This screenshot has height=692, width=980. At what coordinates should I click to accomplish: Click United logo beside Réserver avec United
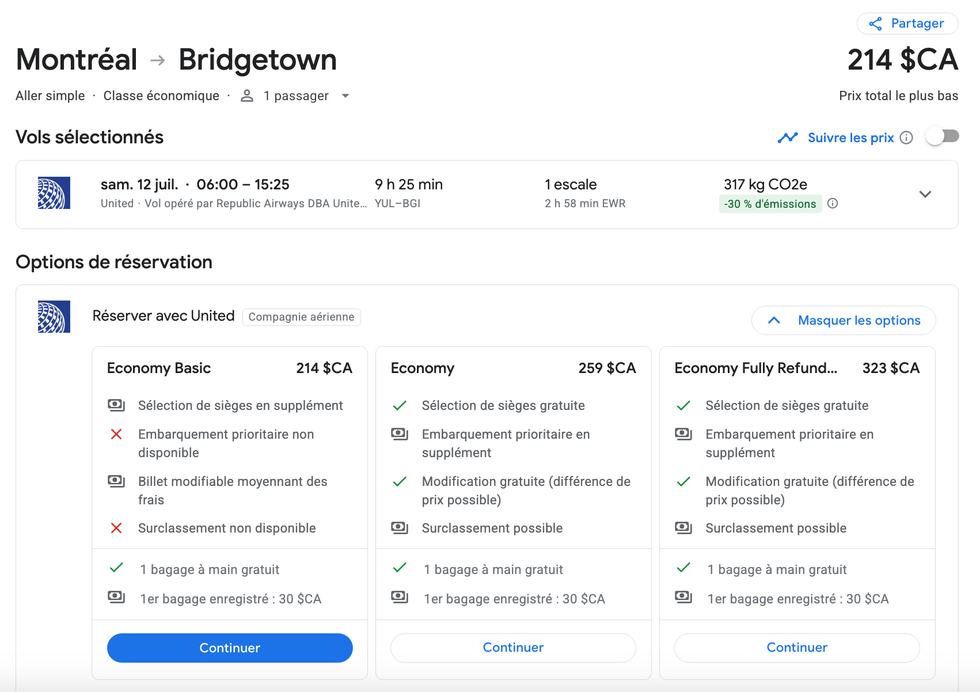pyautogui.click(x=54, y=316)
